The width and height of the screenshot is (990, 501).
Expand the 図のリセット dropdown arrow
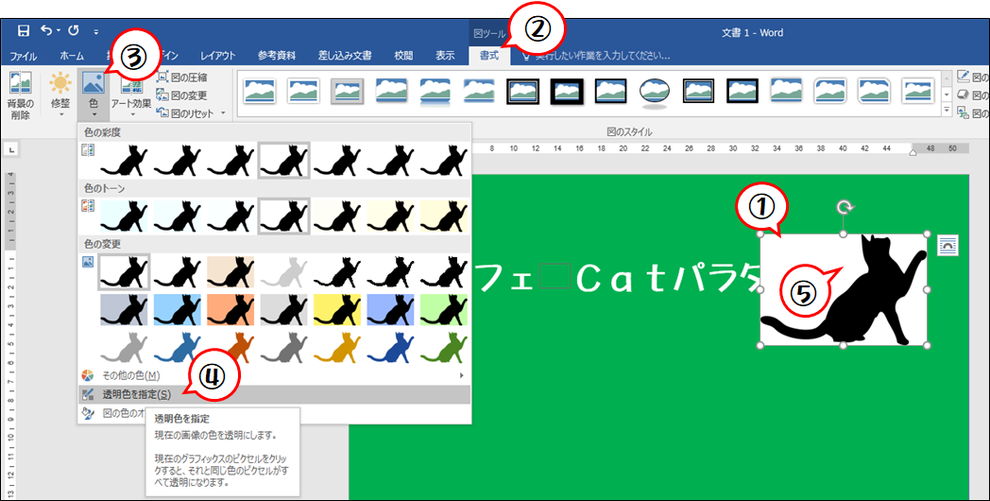click(223, 114)
